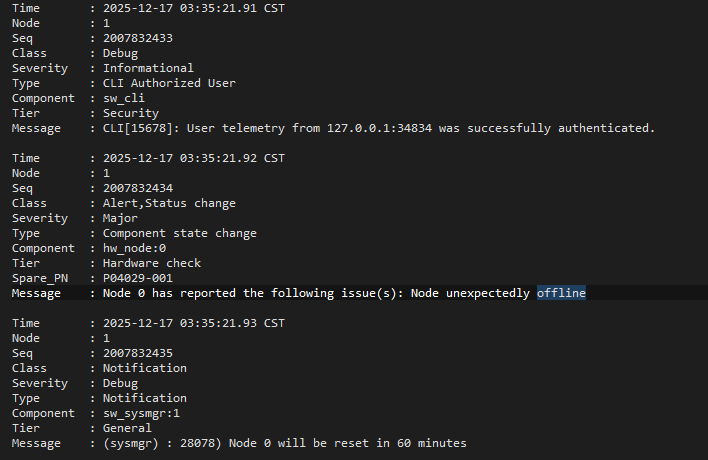
Task: Click 'CLI[15678]' in the first message
Action: point(138,128)
